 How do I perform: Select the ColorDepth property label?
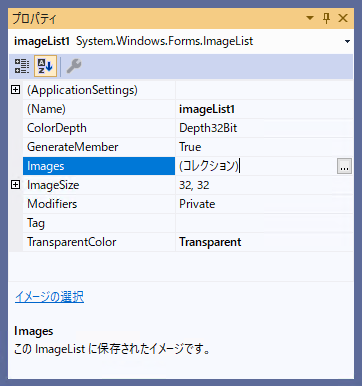point(99,128)
